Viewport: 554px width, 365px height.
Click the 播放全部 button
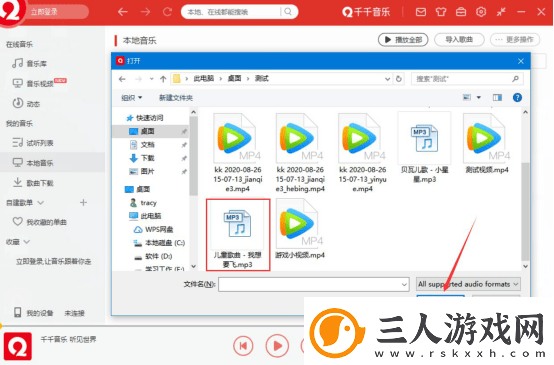coord(403,40)
